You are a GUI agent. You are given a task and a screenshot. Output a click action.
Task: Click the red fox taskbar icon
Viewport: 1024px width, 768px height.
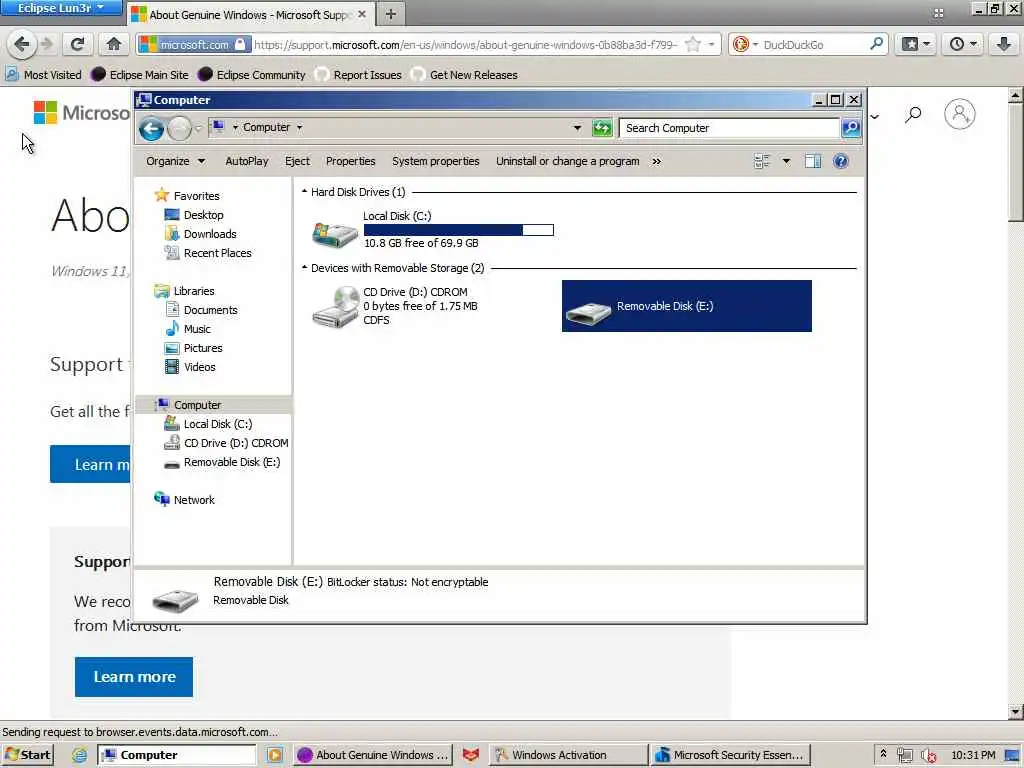[470, 755]
